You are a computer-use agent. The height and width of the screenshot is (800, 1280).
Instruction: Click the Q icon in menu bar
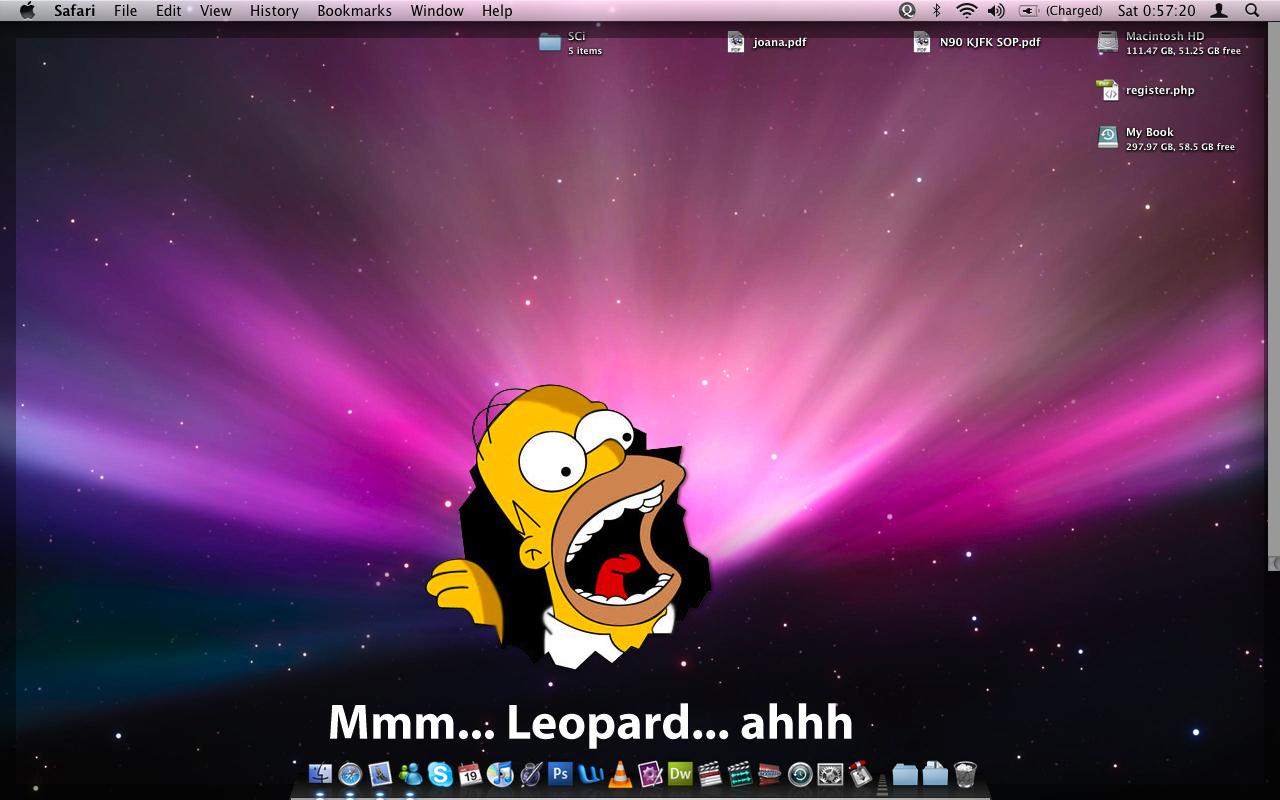point(907,11)
